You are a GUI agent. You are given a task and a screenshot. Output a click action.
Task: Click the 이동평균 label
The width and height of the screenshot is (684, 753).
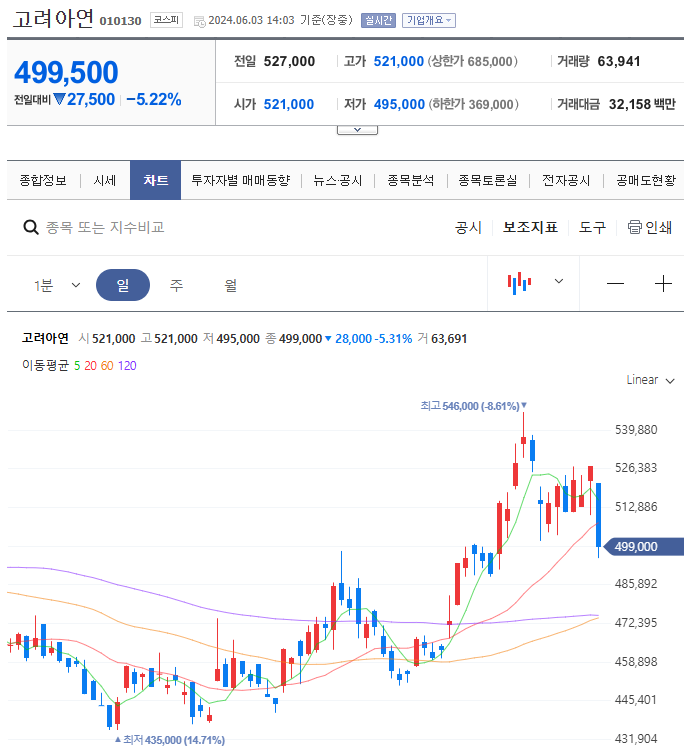click(x=45, y=365)
